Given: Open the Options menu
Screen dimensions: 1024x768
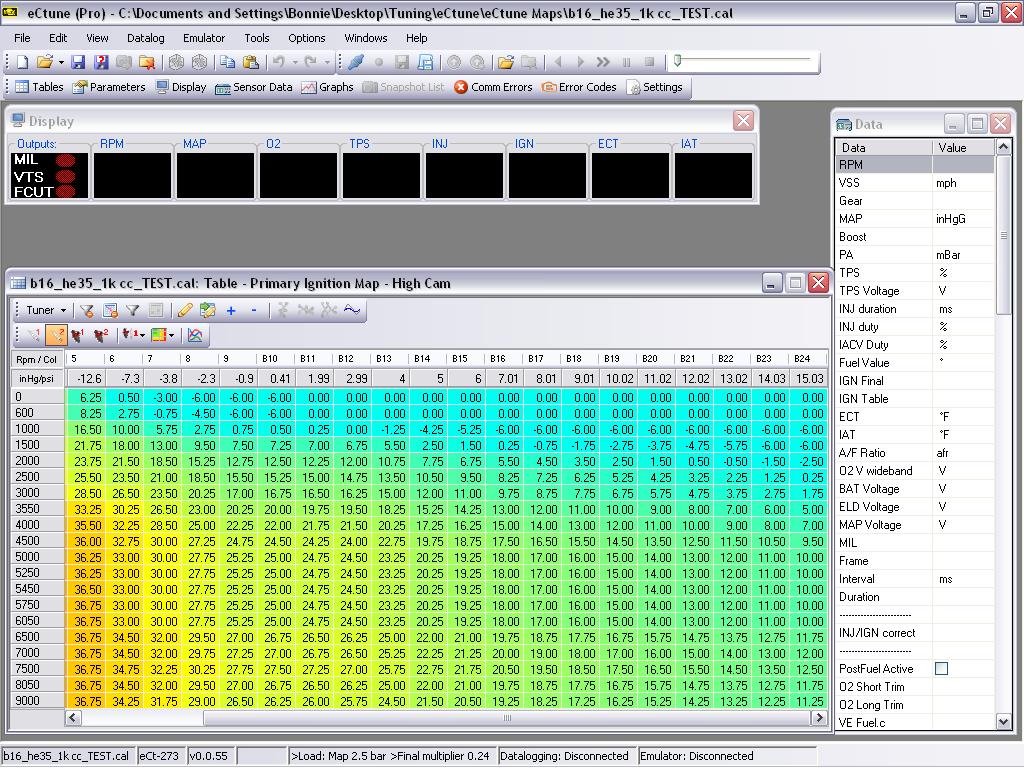Looking at the screenshot, I should tap(306, 38).
